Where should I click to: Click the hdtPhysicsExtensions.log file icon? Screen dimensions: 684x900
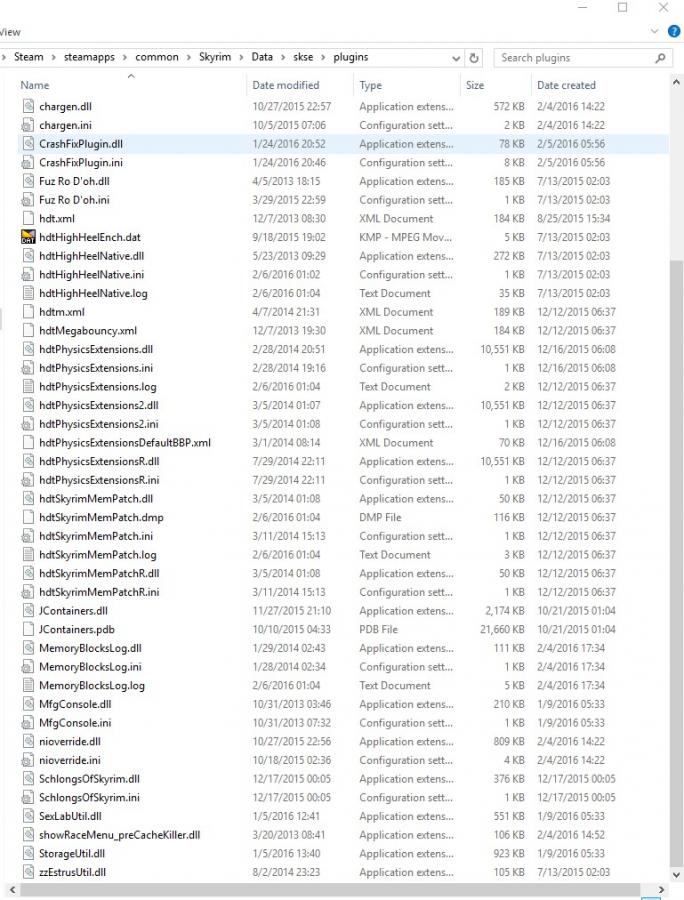pyautogui.click(x=28, y=386)
